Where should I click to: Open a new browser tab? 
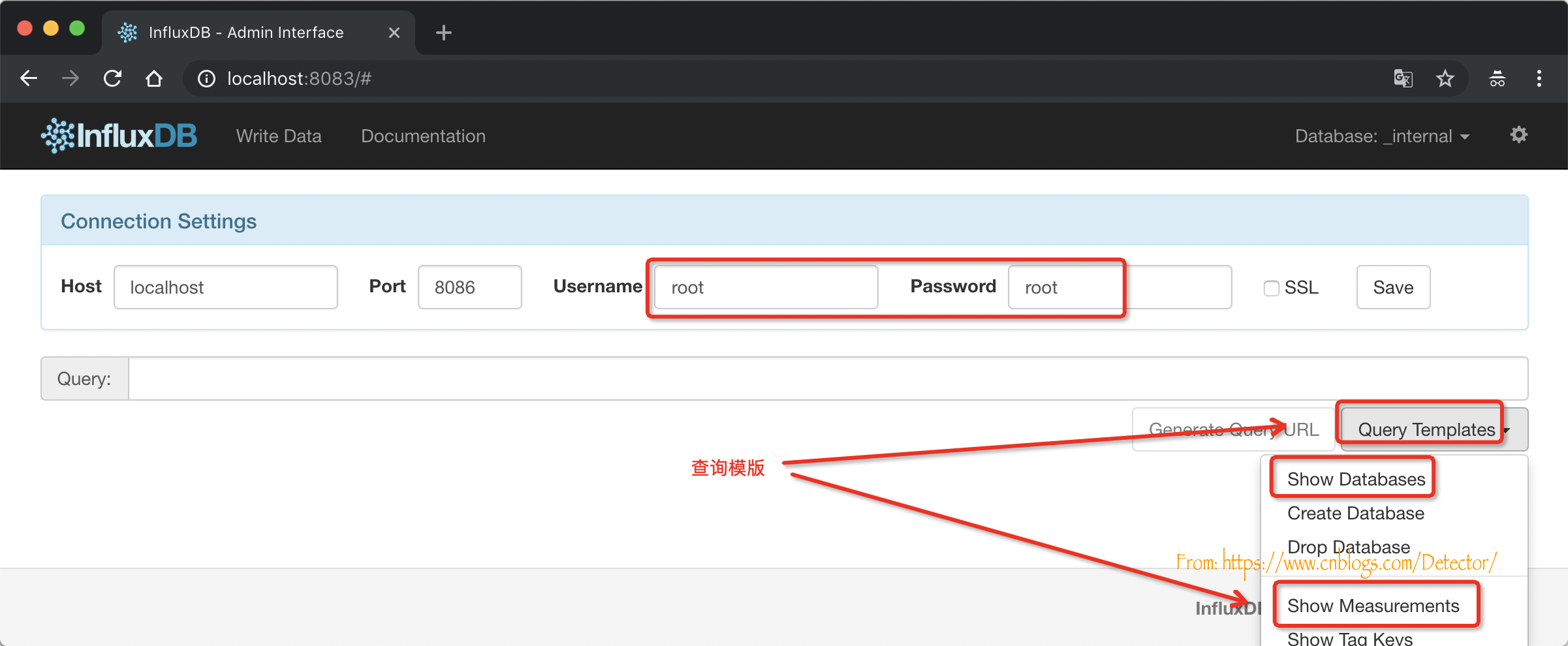click(444, 32)
